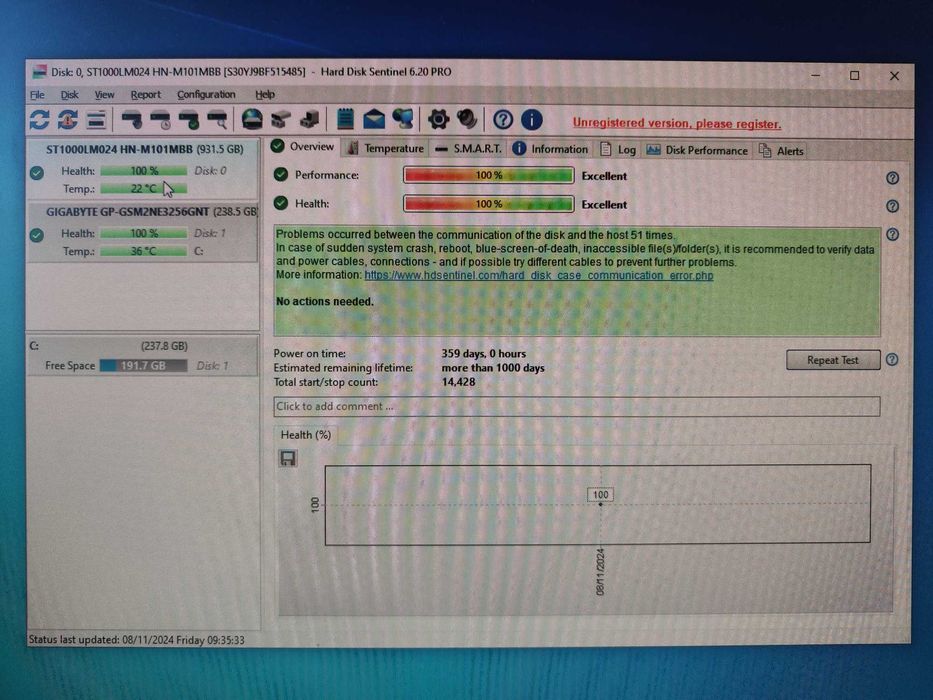Click the 'Status last updated' status bar text

click(x=136, y=640)
